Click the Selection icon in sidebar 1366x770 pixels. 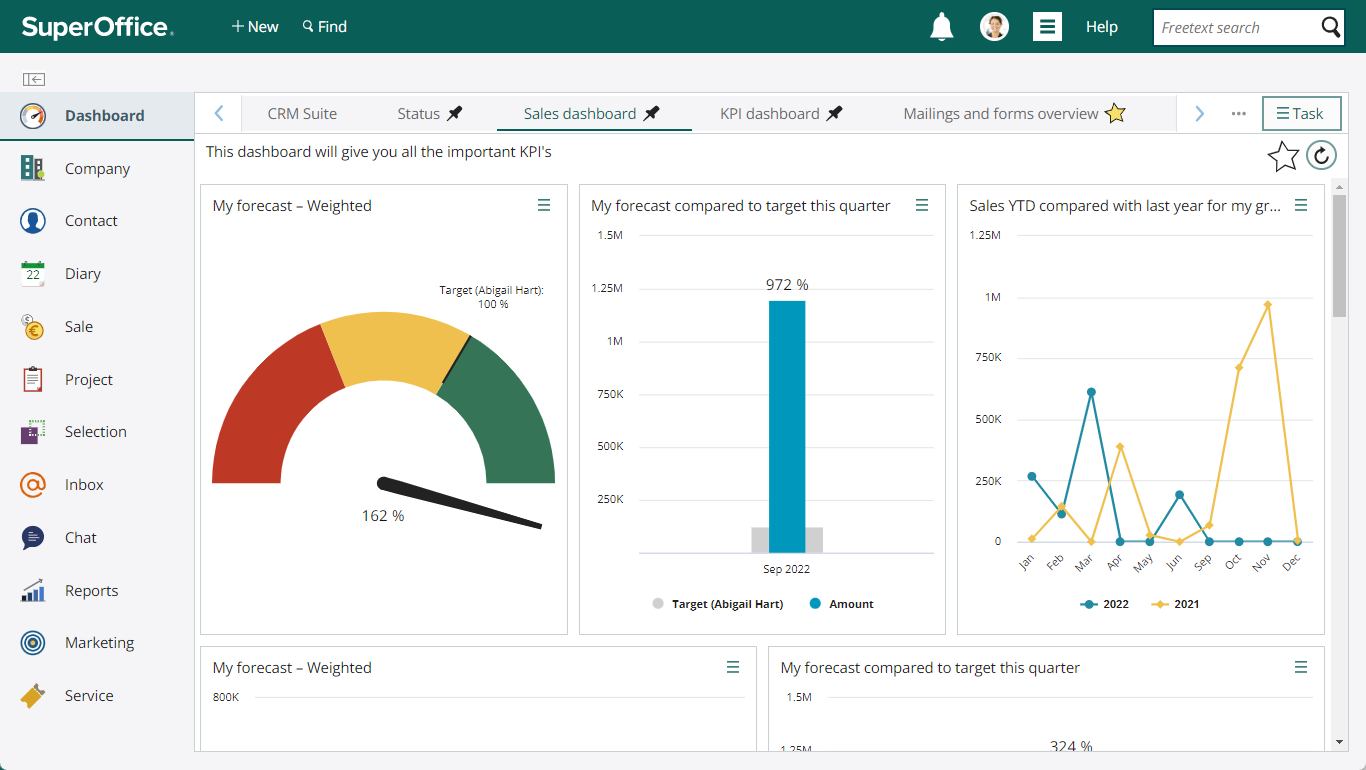33,432
